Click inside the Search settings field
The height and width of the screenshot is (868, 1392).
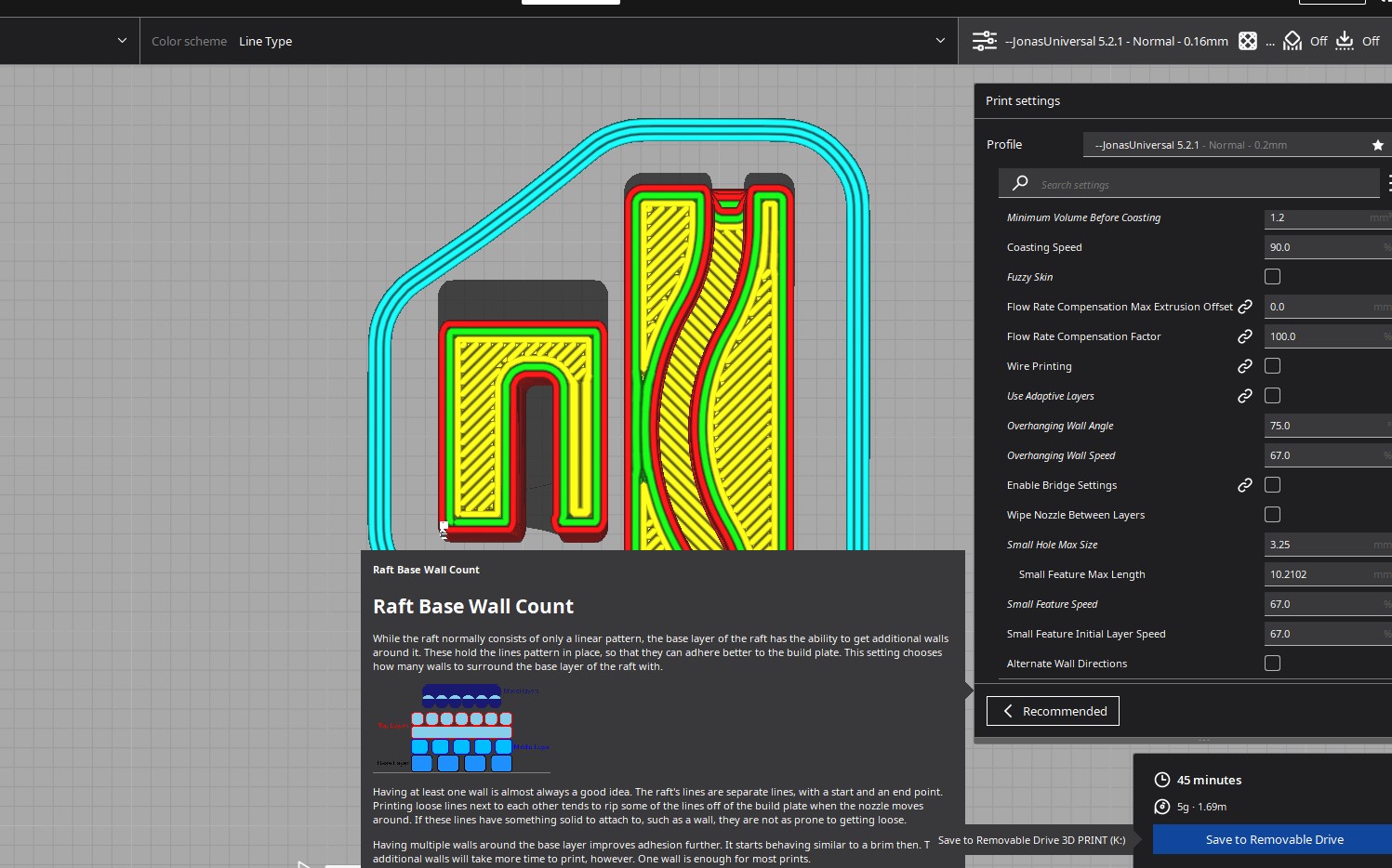pos(1190,183)
